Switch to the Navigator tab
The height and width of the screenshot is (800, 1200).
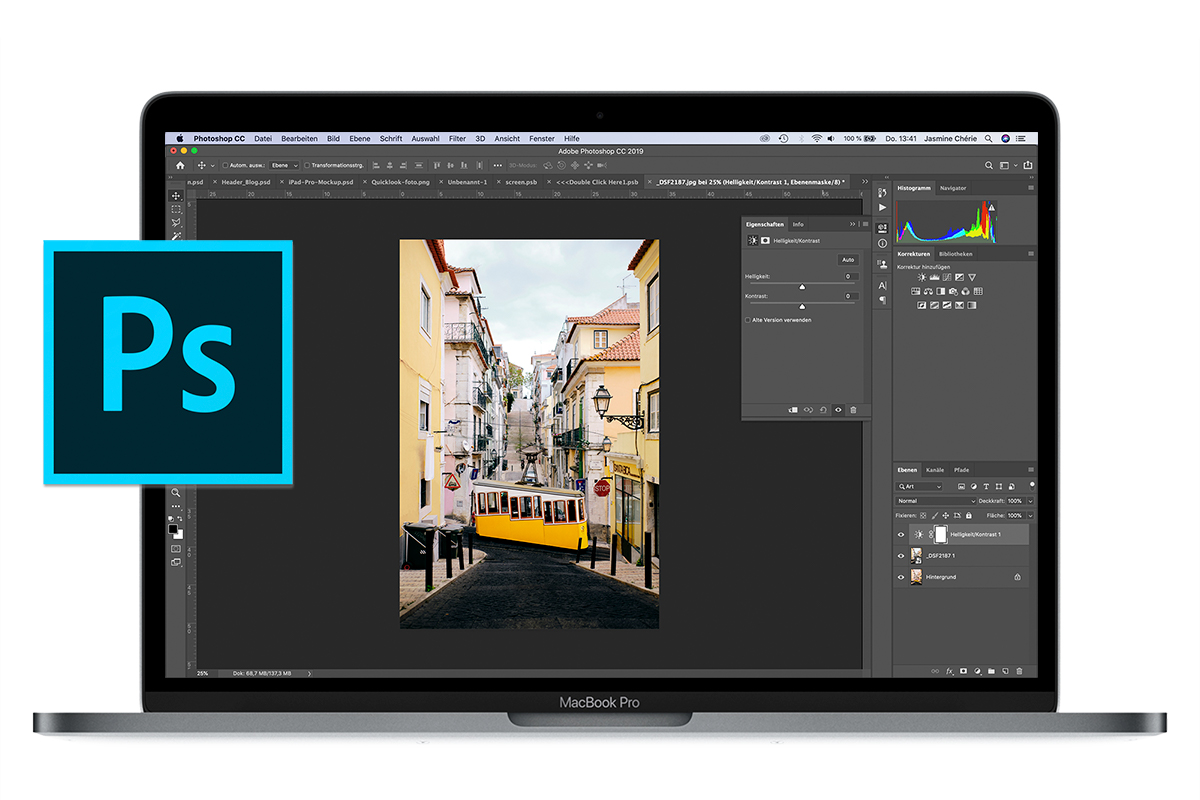click(953, 188)
